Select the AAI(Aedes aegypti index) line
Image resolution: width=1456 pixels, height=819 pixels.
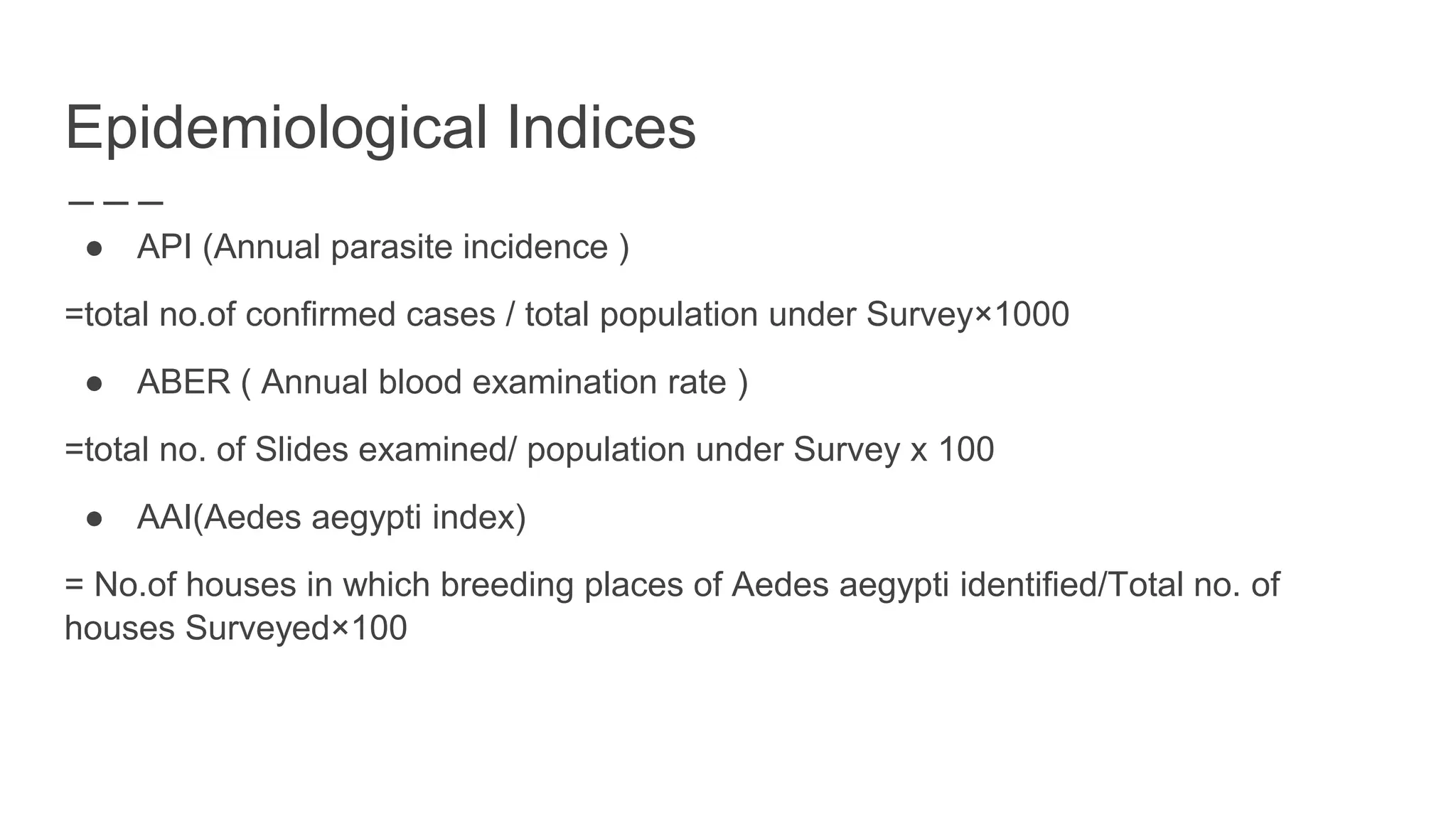[331, 518]
